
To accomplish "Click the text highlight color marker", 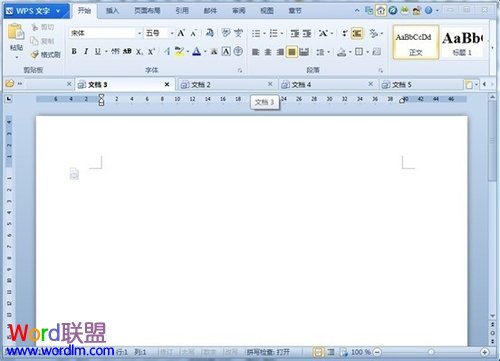I will pyautogui.click(x=179, y=51).
